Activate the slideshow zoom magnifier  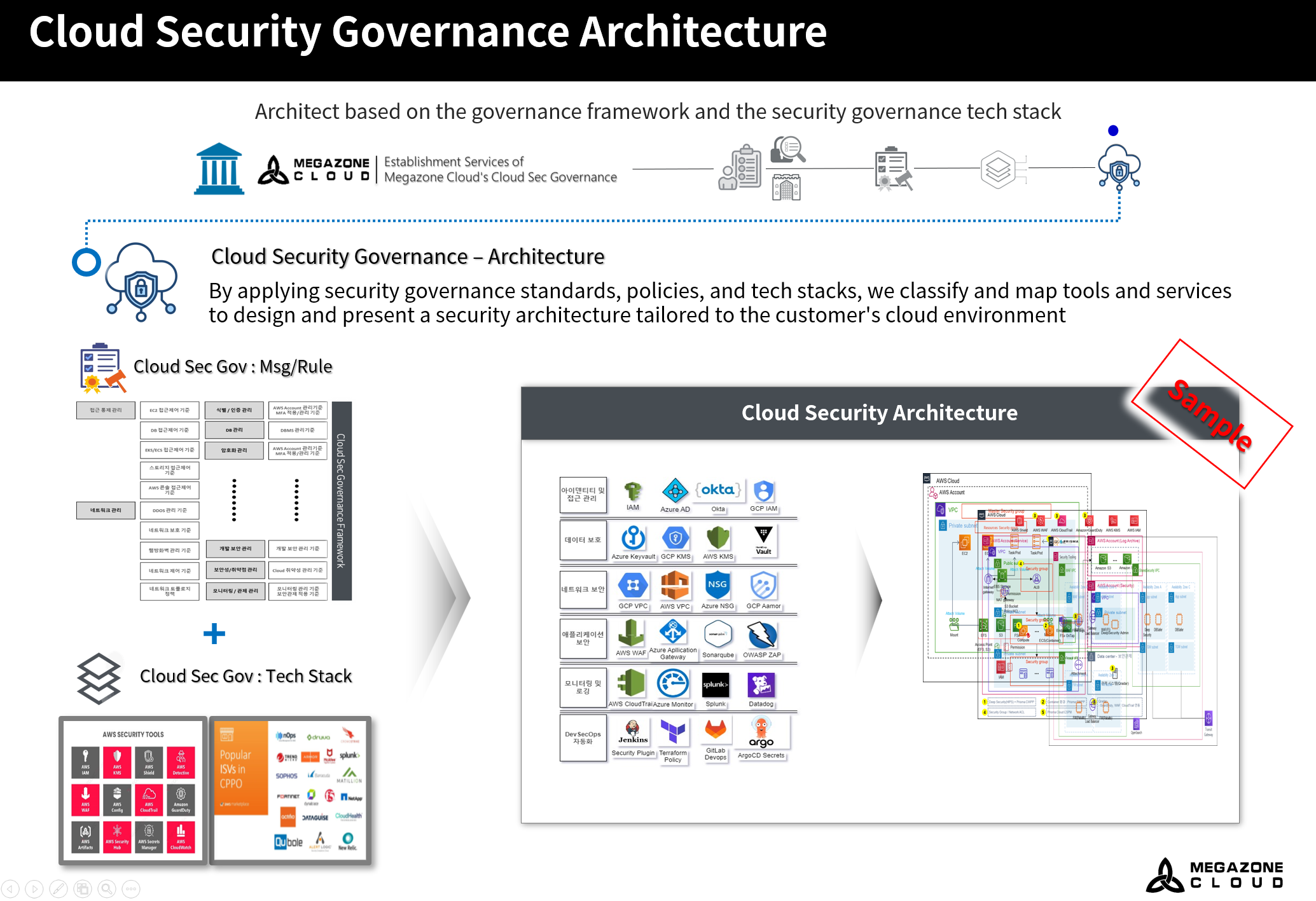point(107,888)
